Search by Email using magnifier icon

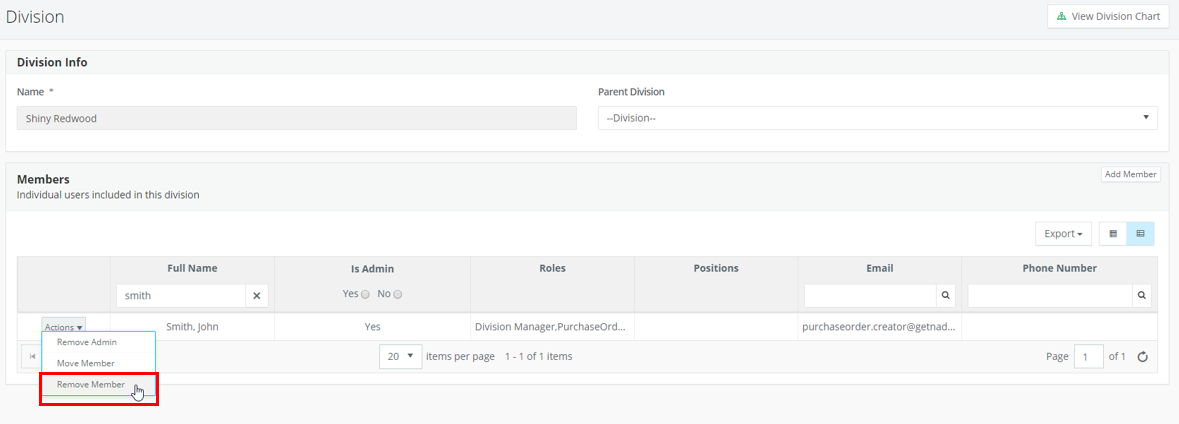[945, 296]
